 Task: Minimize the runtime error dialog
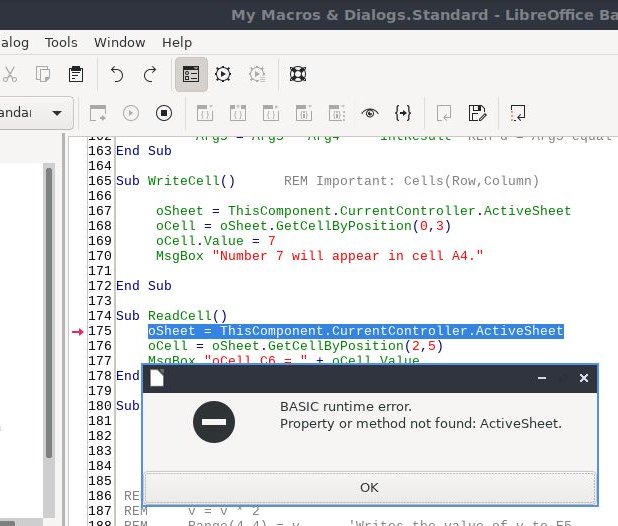(x=542, y=378)
